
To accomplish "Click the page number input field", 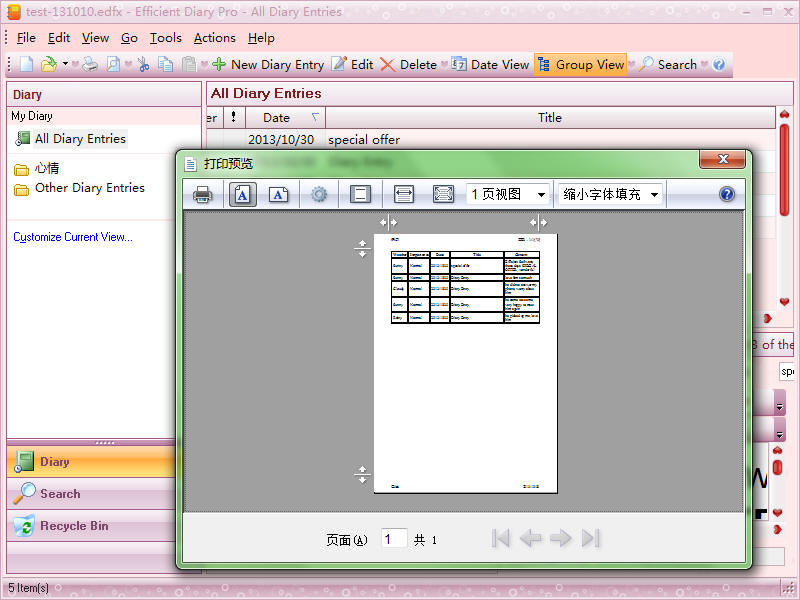I will (394, 539).
